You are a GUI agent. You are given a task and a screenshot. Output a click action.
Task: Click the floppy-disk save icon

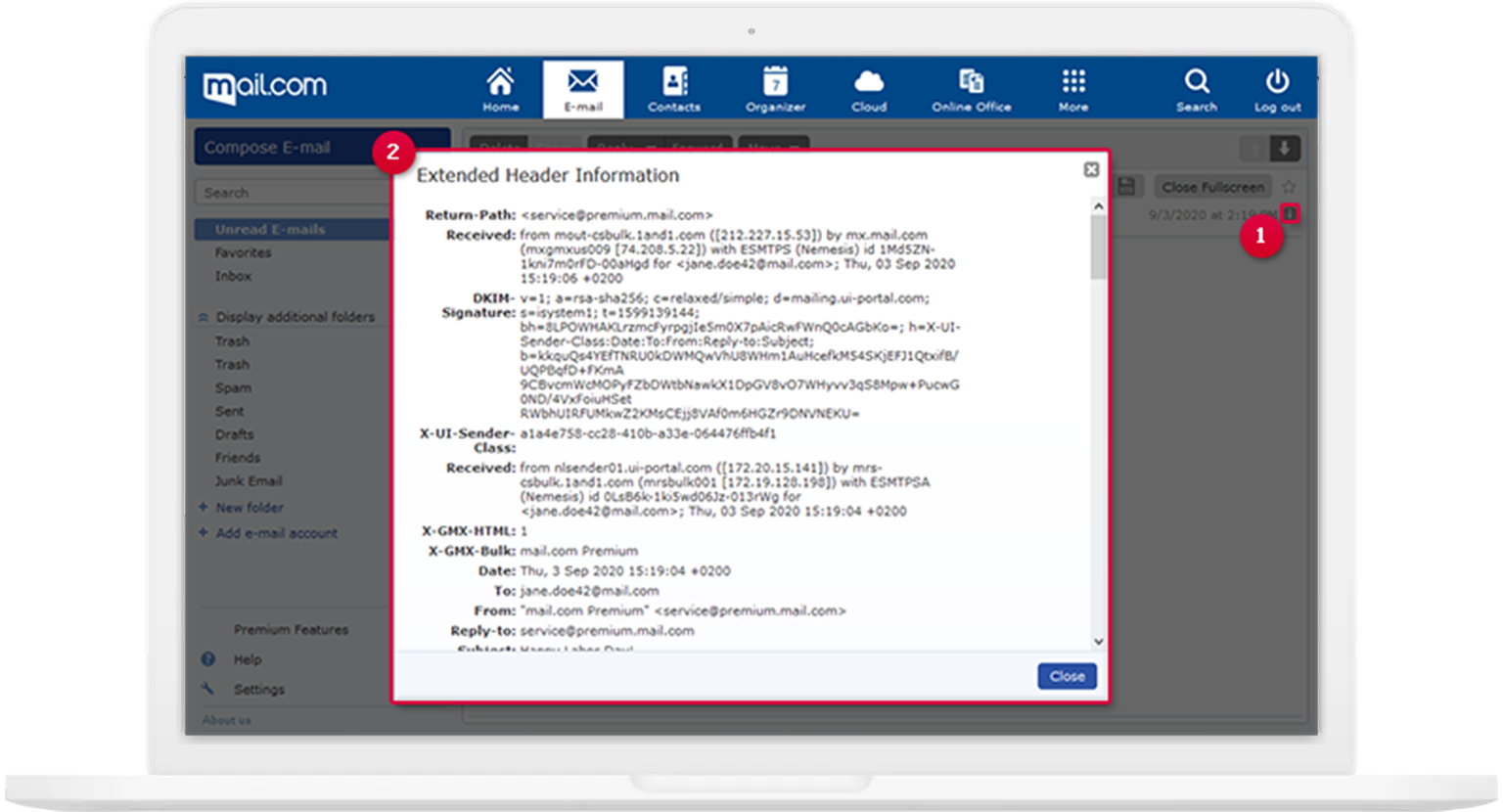[x=1126, y=186]
